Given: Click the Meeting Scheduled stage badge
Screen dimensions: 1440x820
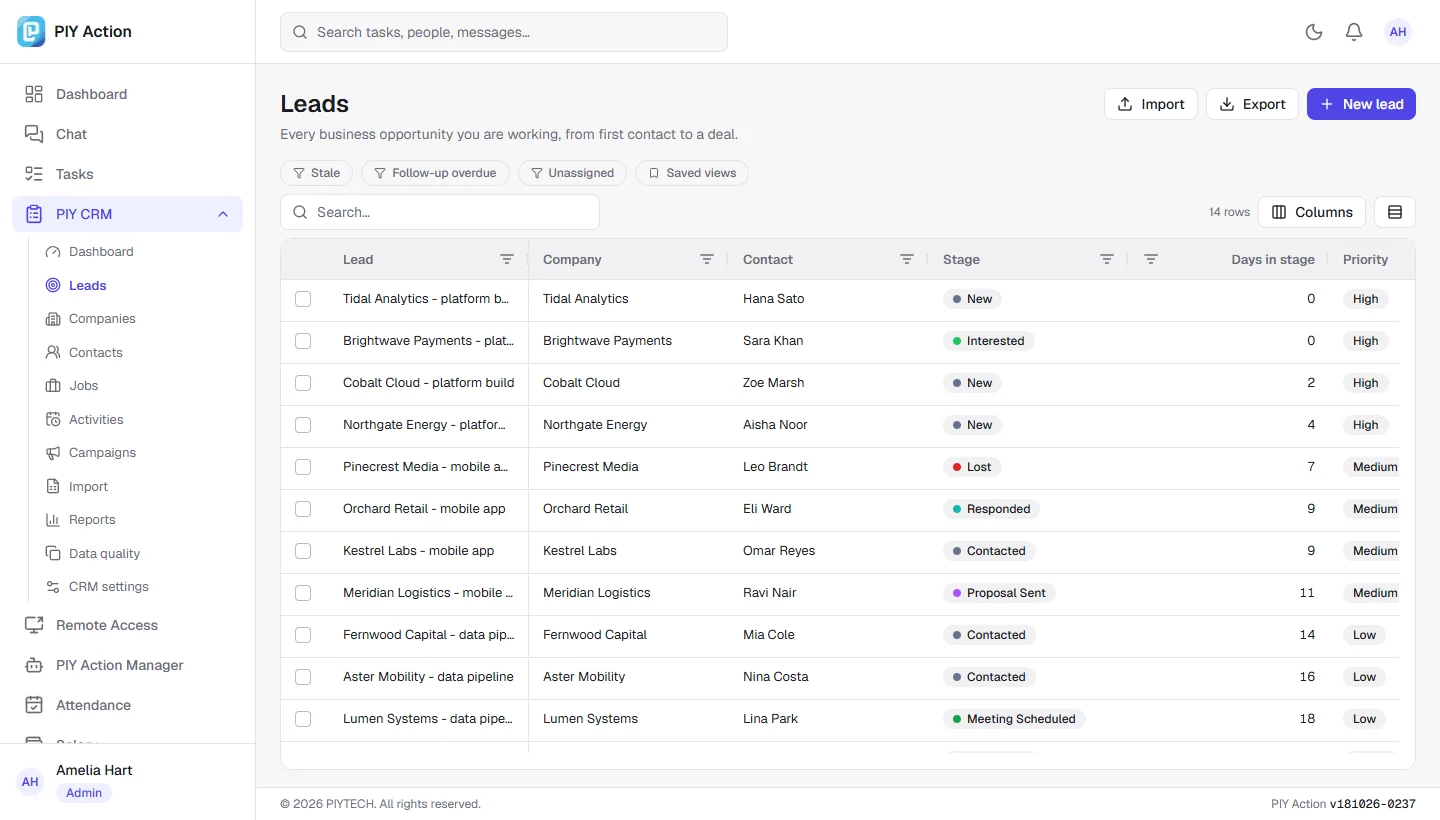Looking at the screenshot, I should coord(1014,719).
